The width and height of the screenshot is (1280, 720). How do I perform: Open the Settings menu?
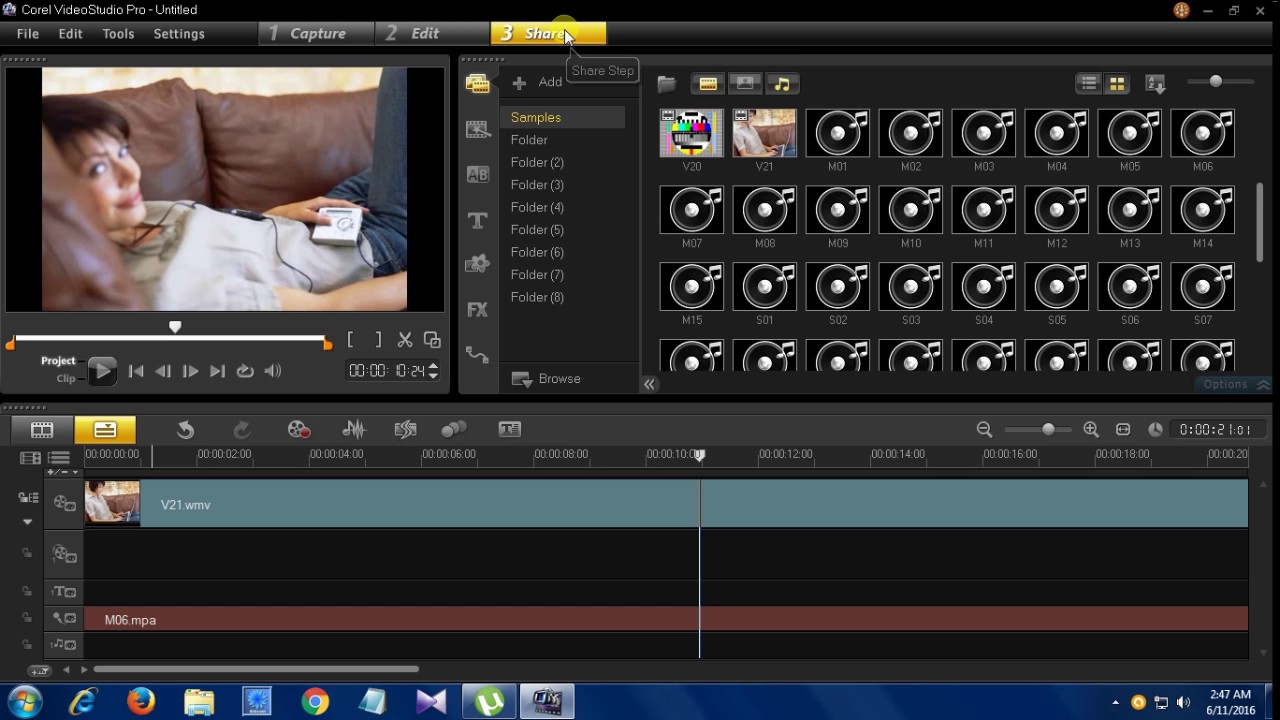point(179,34)
